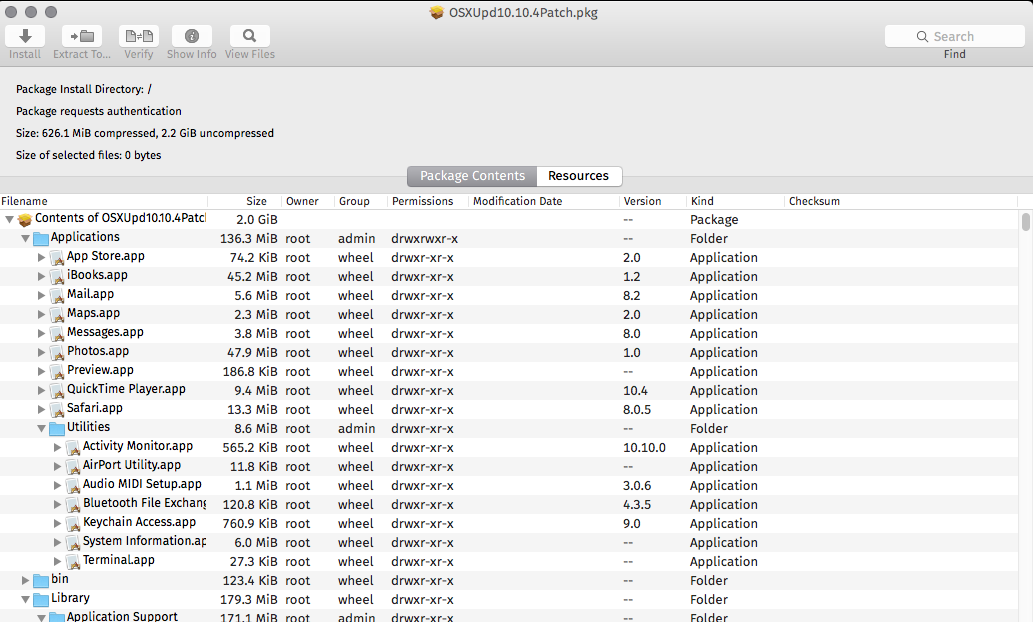The height and width of the screenshot is (622, 1033).
Task: Expand the App Store.app row
Action: 42,258
